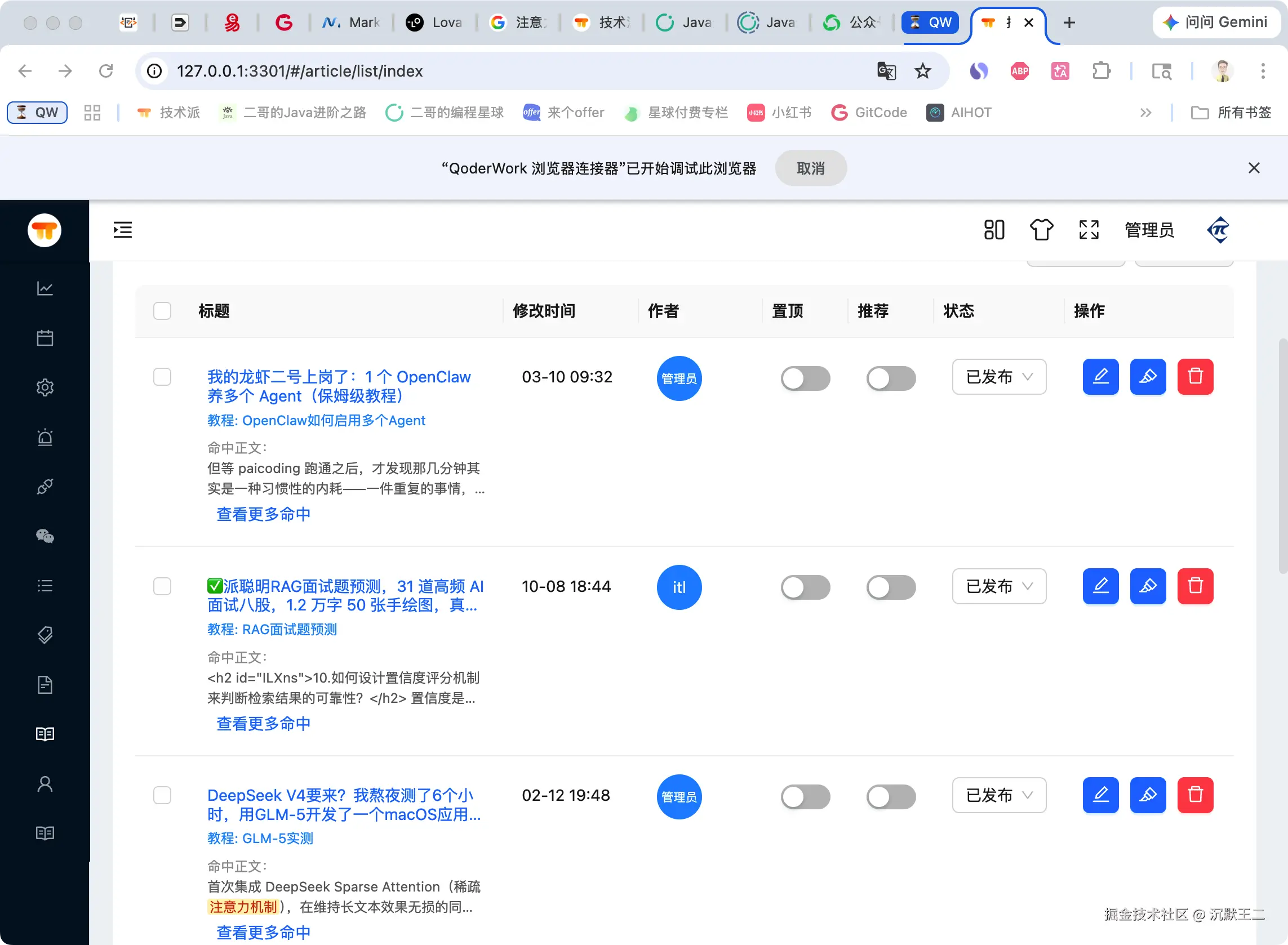The width and height of the screenshot is (1288, 945).
Task: Delete the OpenClaw article with trash button
Action: pyautogui.click(x=1195, y=377)
